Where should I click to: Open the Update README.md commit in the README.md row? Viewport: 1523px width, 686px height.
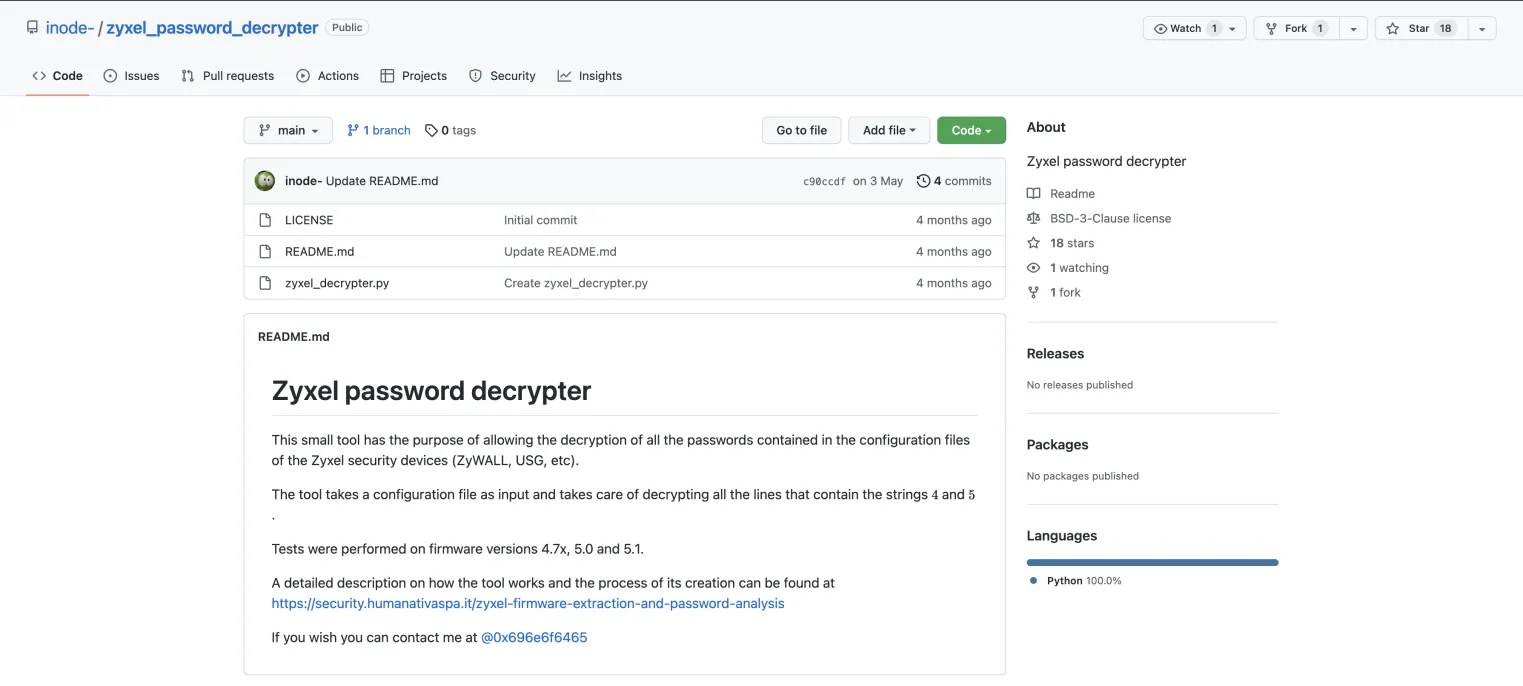(560, 251)
